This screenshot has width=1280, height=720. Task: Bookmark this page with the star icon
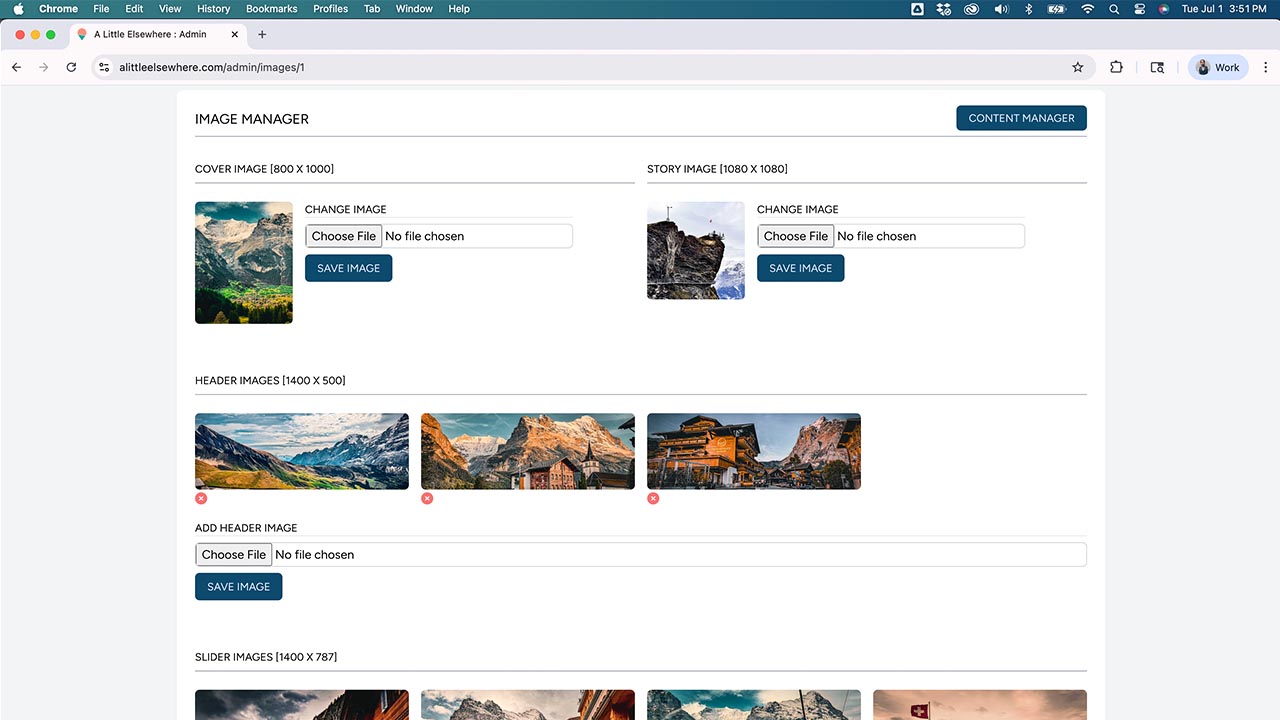tap(1077, 67)
